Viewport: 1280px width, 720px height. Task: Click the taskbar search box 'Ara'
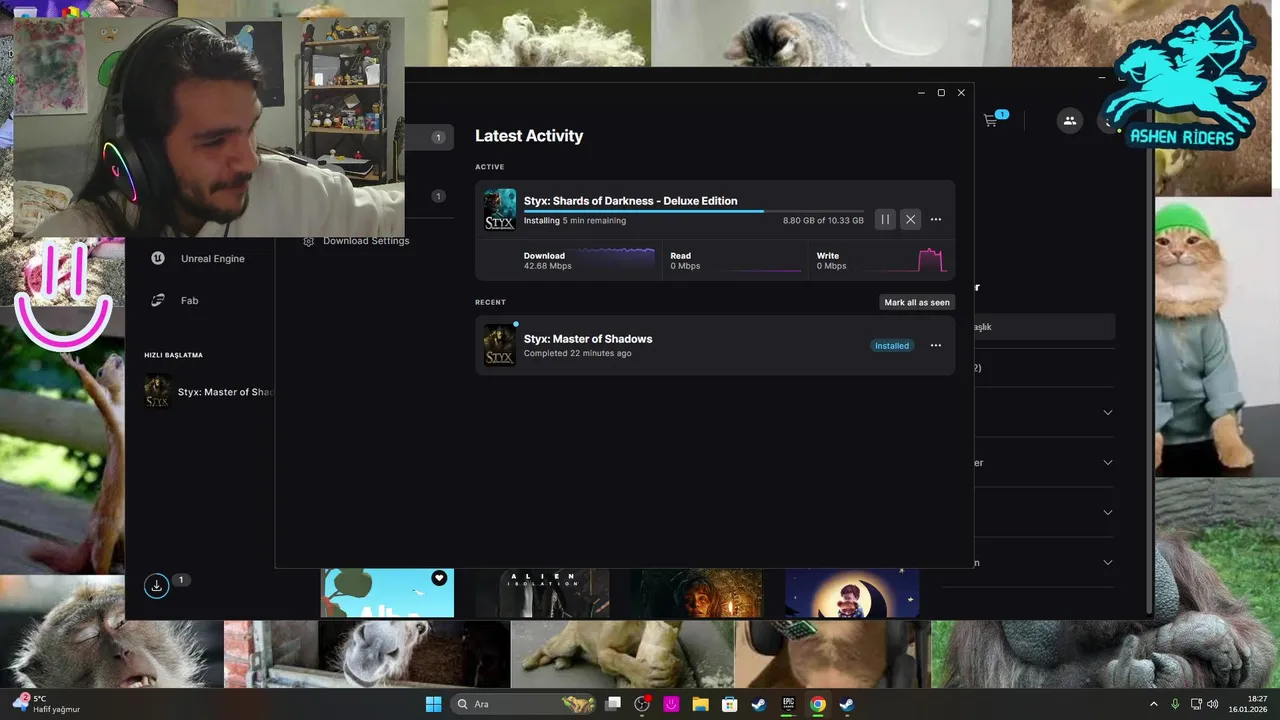click(x=522, y=704)
